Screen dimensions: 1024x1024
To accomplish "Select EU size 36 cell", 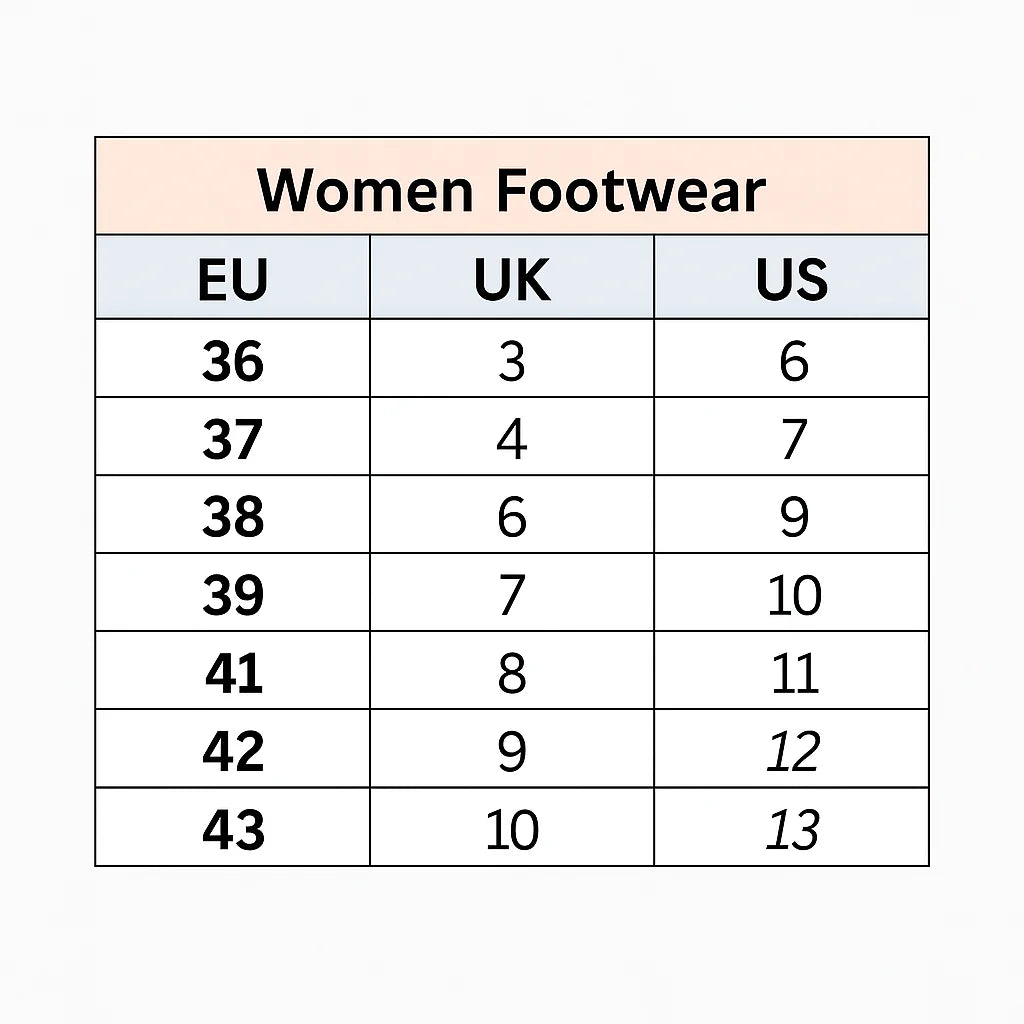I will (233, 360).
